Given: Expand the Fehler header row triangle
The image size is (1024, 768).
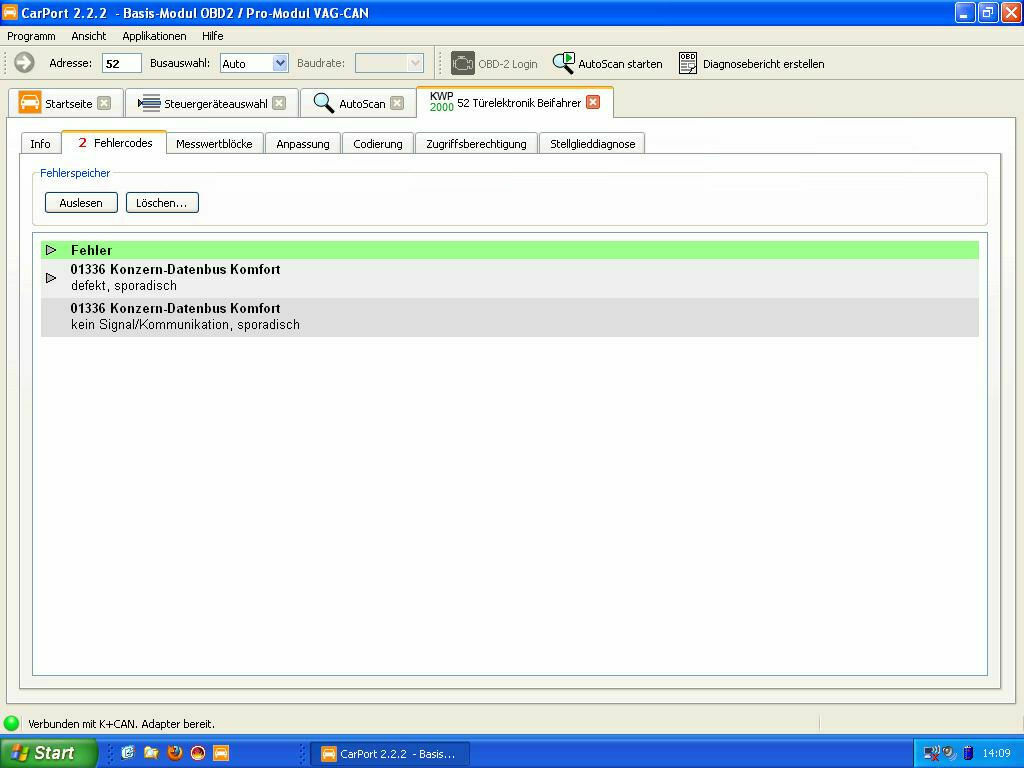Looking at the screenshot, I should (51, 249).
